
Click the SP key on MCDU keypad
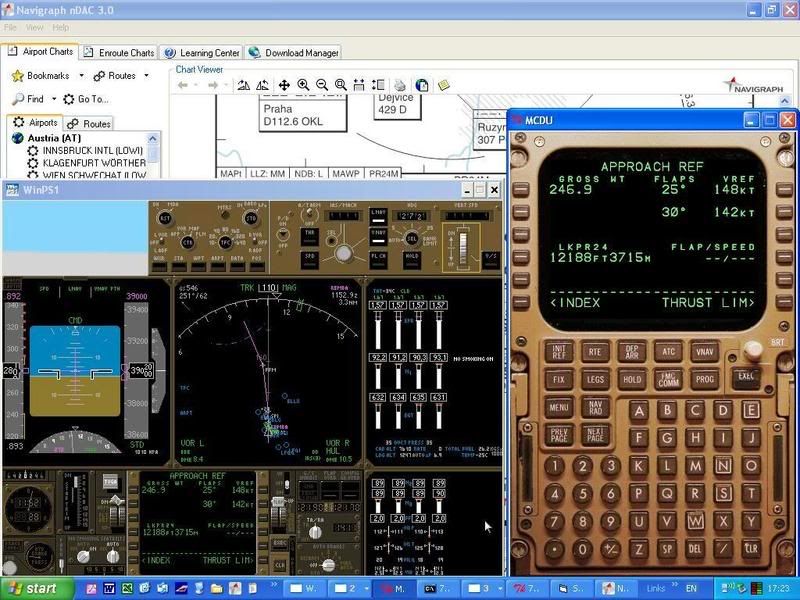pos(667,548)
